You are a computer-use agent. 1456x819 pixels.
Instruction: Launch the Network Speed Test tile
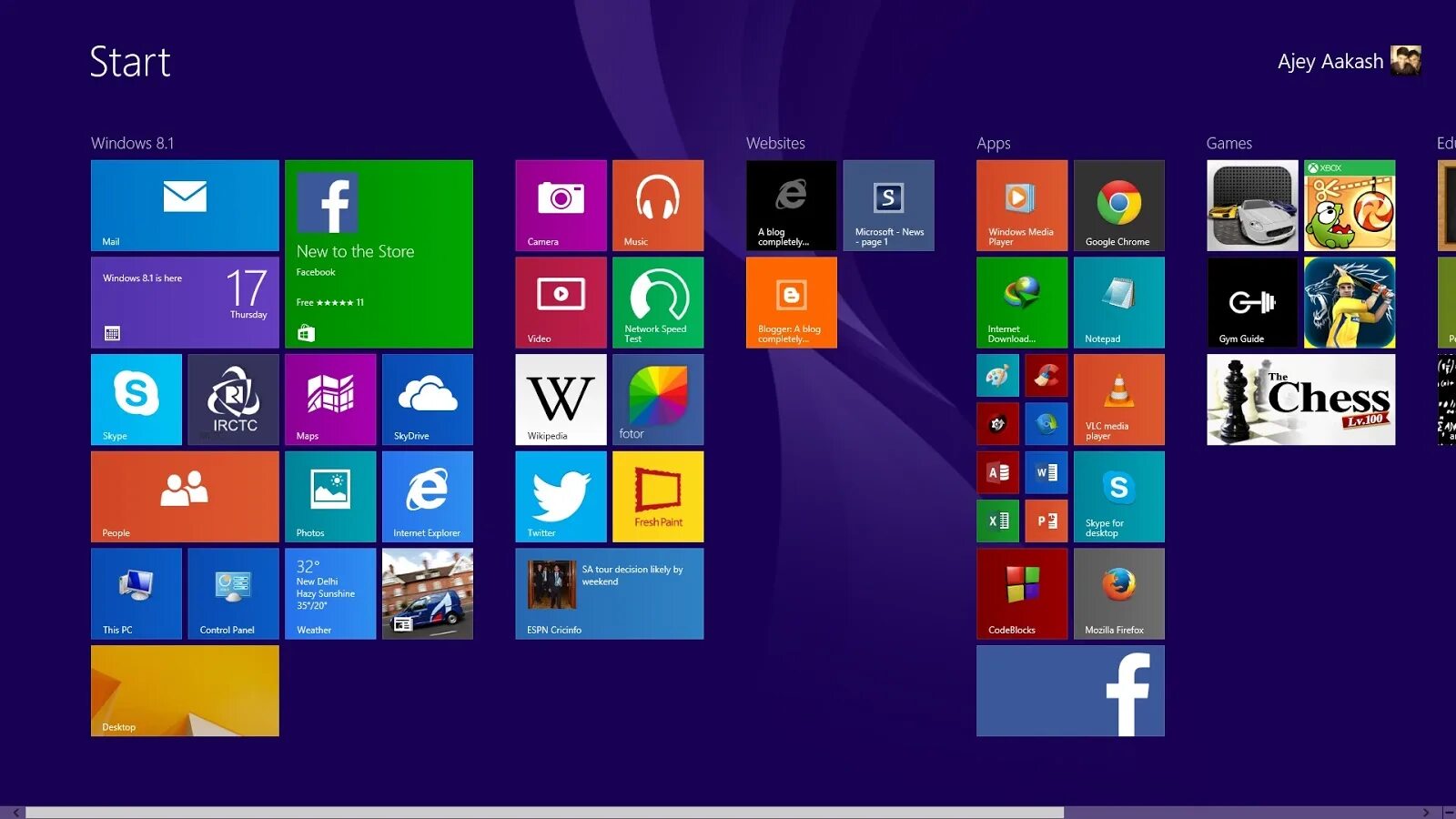658,302
